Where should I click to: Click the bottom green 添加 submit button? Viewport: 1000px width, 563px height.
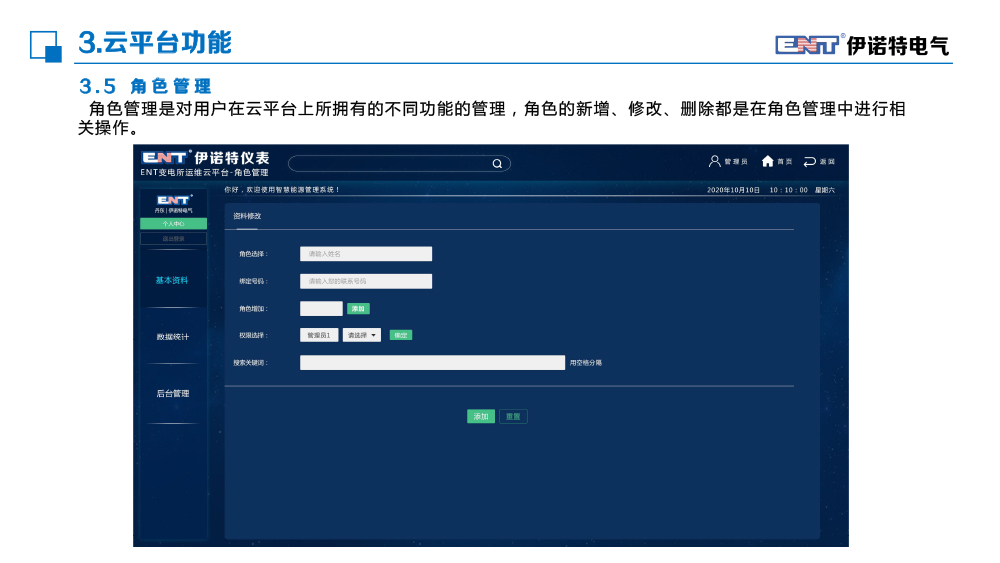[x=480, y=417]
